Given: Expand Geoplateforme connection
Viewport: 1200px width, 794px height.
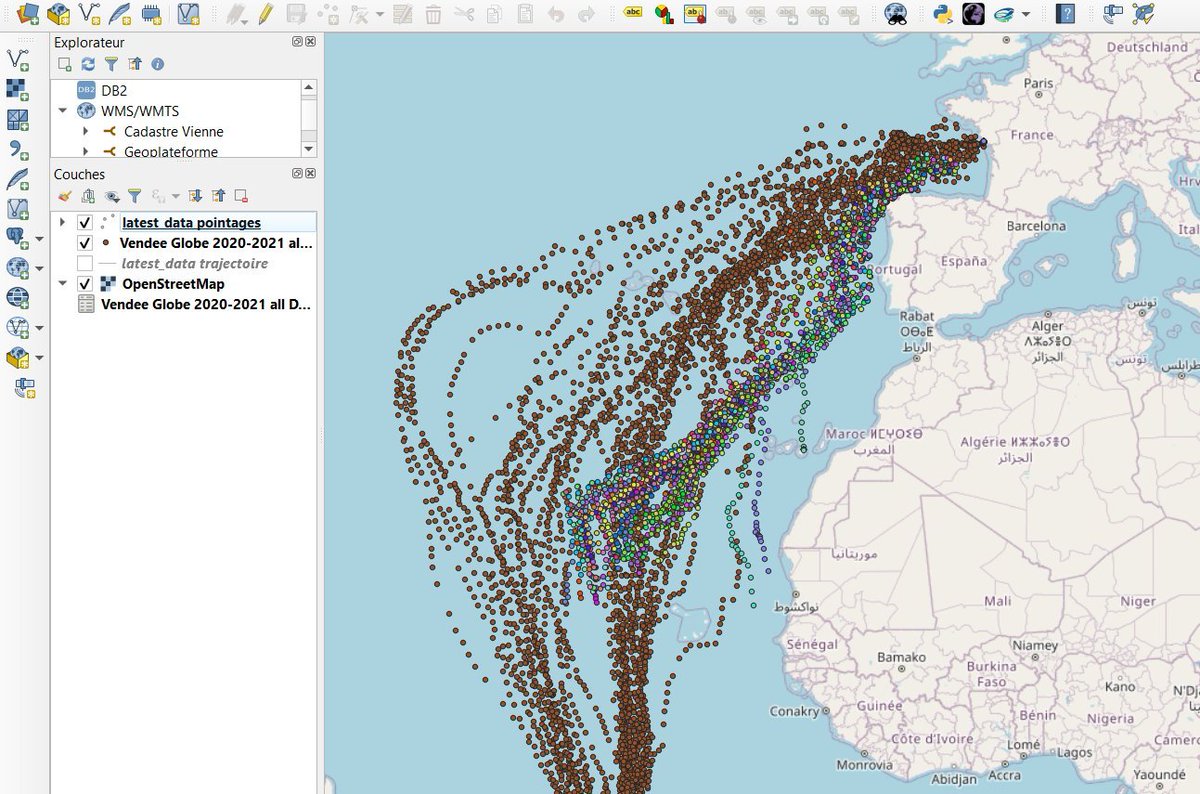Looking at the screenshot, I should (x=87, y=152).
